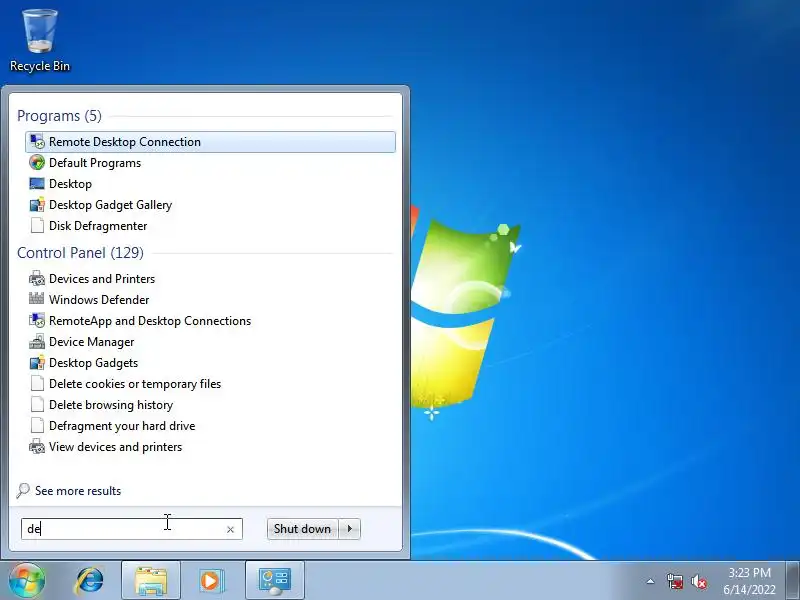The height and width of the screenshot is (600, 800).
Task: Click the Windows Start orb
Action: pyautogui.click(x=27, y=580)
